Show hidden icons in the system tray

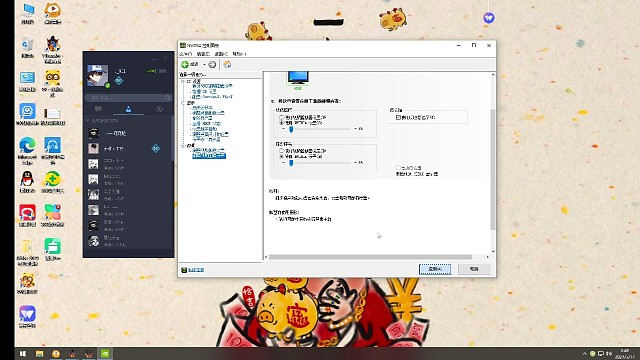coord(584,353)
